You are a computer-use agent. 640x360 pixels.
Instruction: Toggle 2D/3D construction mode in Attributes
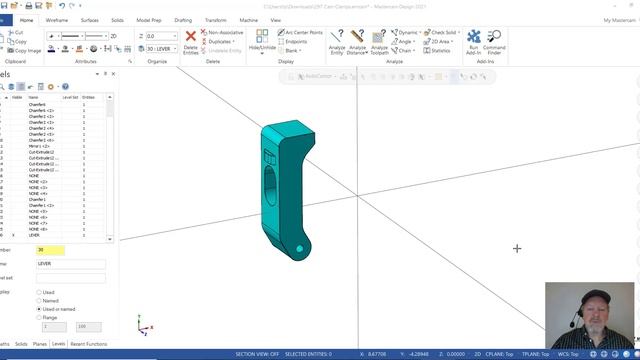[113, 36]
